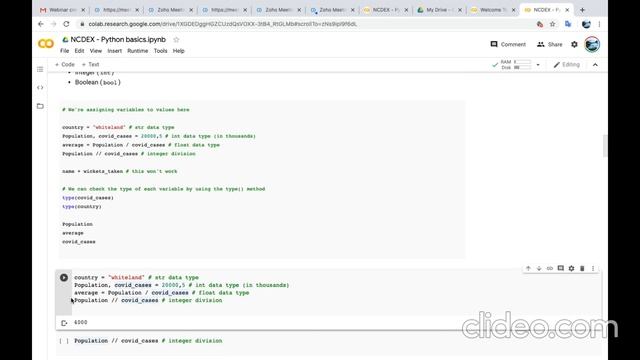Open the Insert menu
The height and width of the screenshot is (360, 640).
pos(114,51)
